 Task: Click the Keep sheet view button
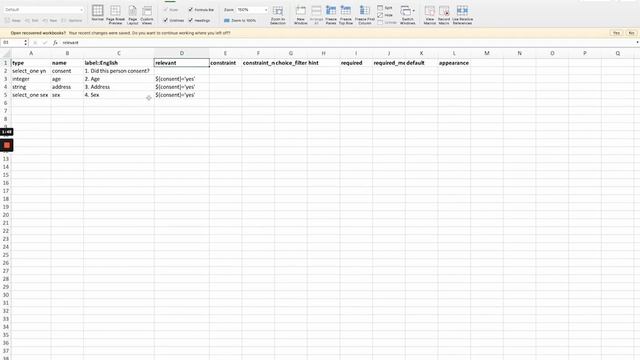13,20
